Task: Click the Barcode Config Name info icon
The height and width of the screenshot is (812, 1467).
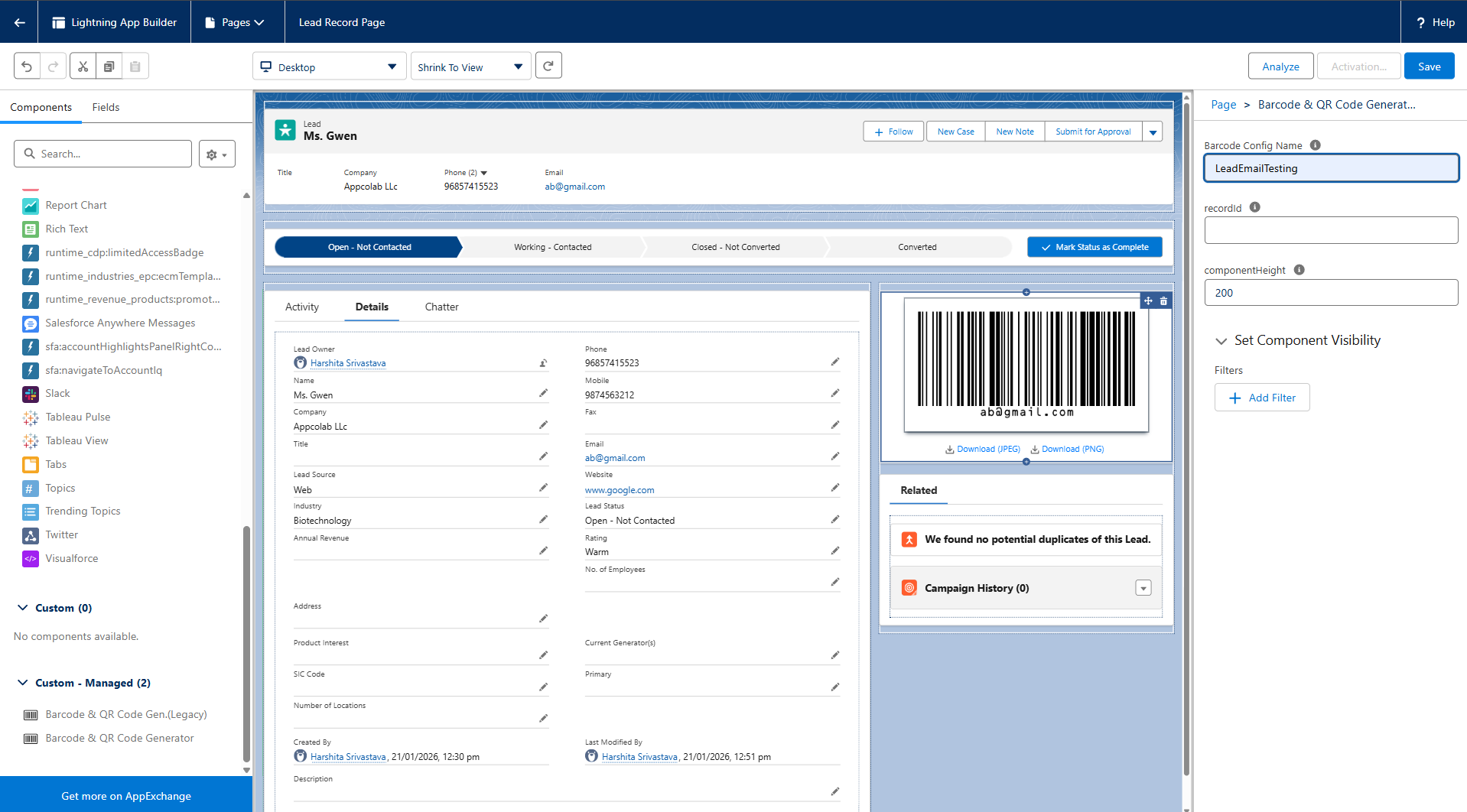Action: point(1315,145)
